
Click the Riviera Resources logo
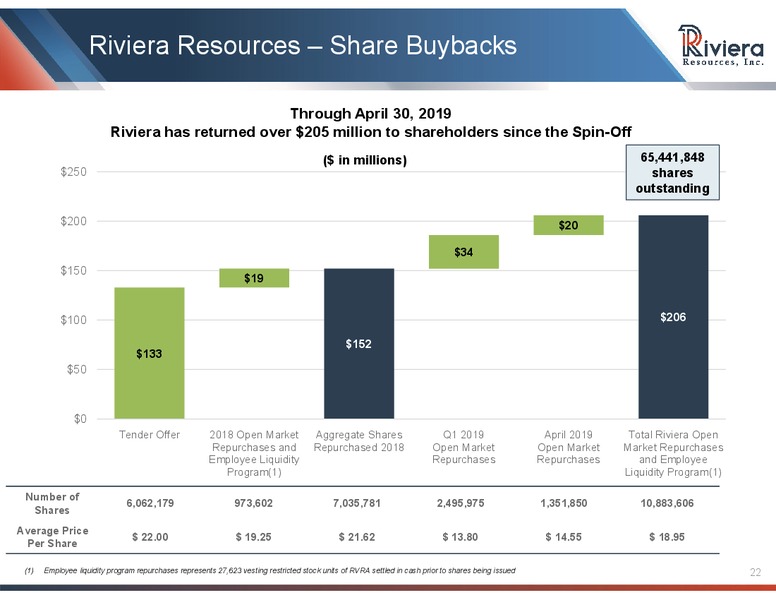tap(721, 46)
